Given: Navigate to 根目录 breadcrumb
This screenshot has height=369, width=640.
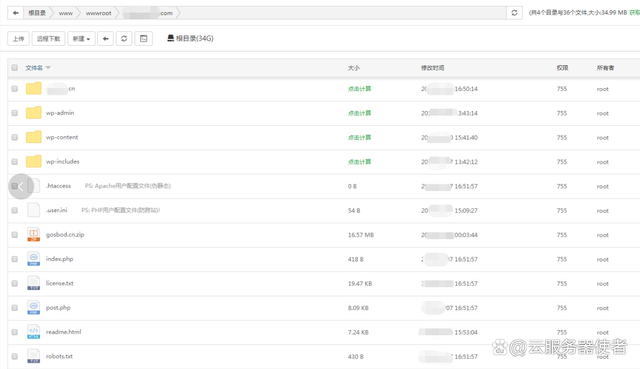Looking at the screenshot, I should [x=37, y=13].
